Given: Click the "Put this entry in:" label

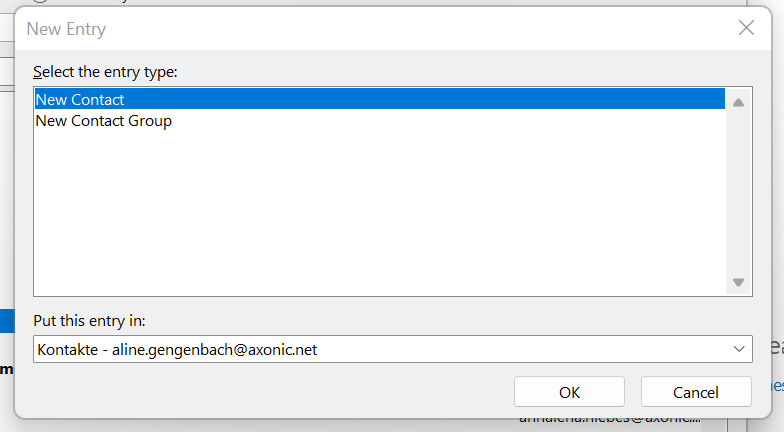Looking at the screenshot, I should pos(90,321).
